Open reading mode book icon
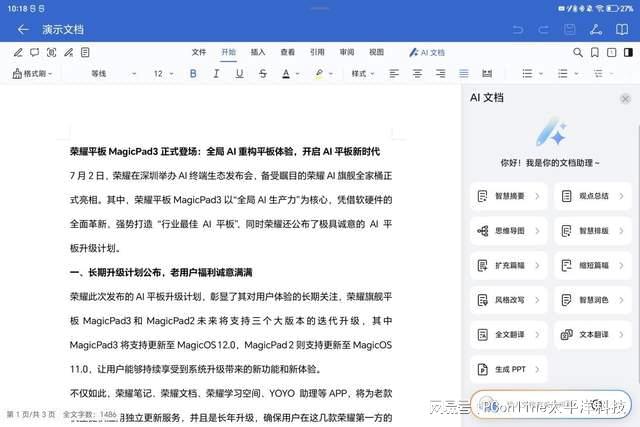Screen dimensions: 640x427 622,29
